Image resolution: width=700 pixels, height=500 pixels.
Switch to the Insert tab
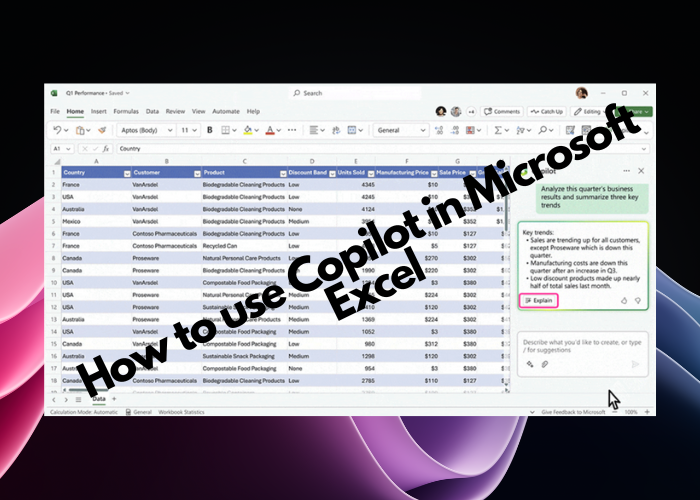[99, 111]
